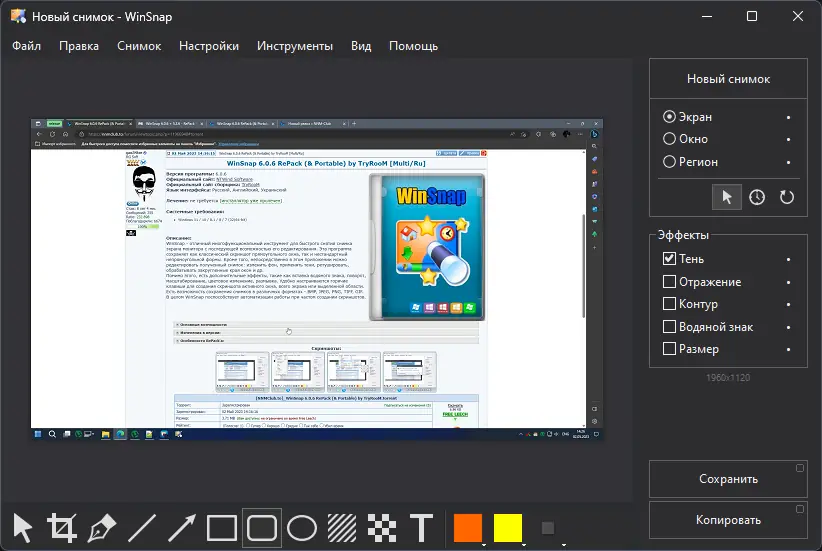Select the pointer selection tool in bottom toolbar
Image resolution: width=822 pixels, height=551 pixels.
[x=22, y=528]
